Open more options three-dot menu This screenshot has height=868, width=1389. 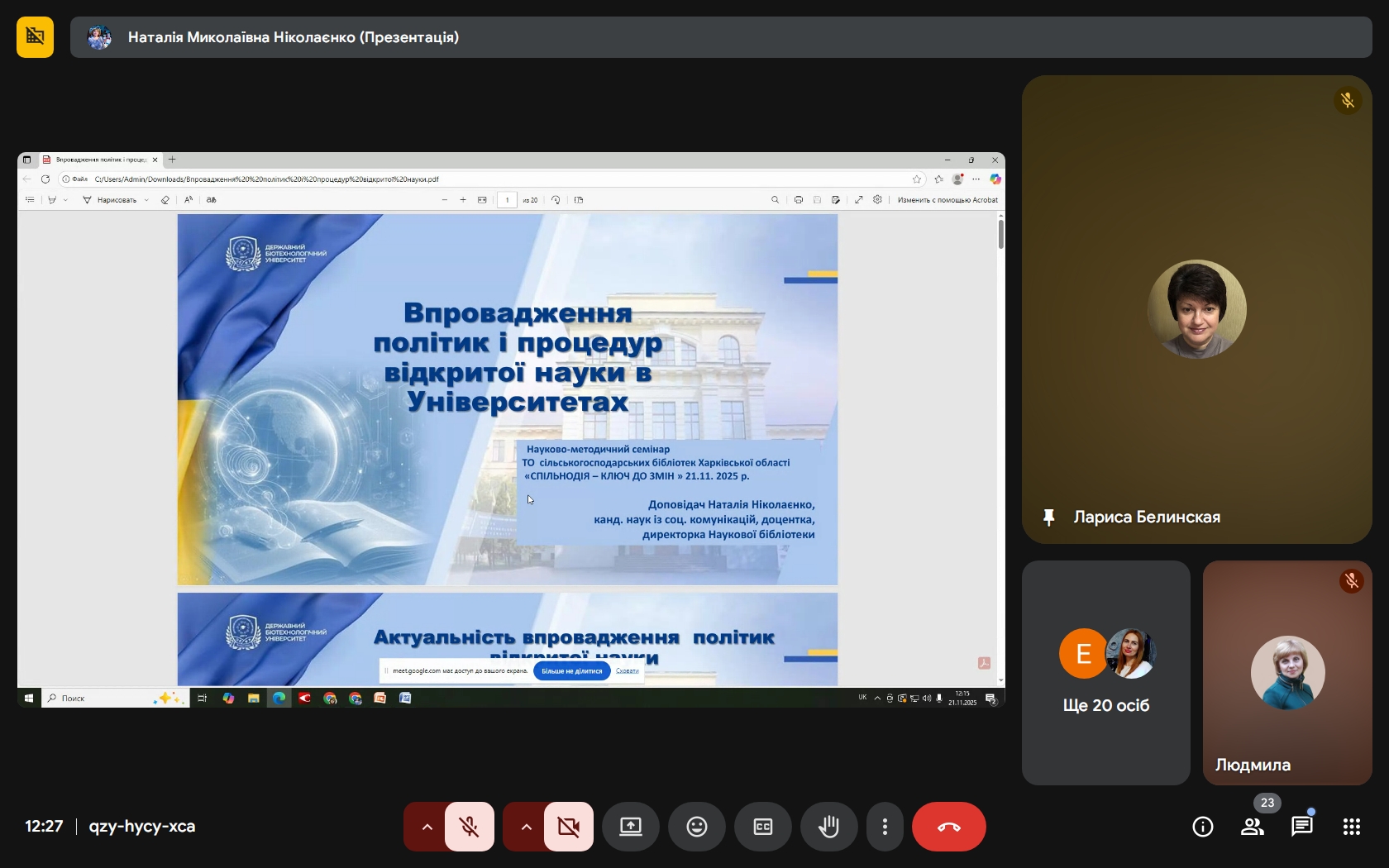(885, 827)
